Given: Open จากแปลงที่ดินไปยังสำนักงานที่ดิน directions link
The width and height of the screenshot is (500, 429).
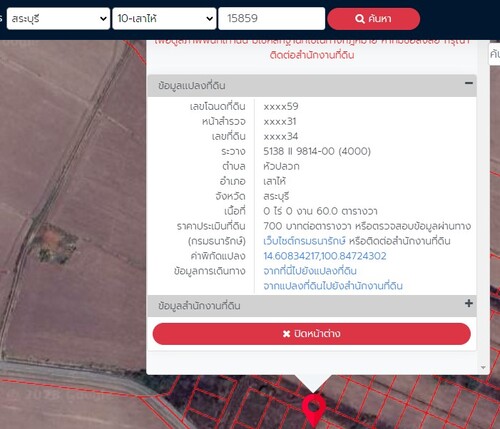Looking at the screenshot, I should click(x=333, y=286).
